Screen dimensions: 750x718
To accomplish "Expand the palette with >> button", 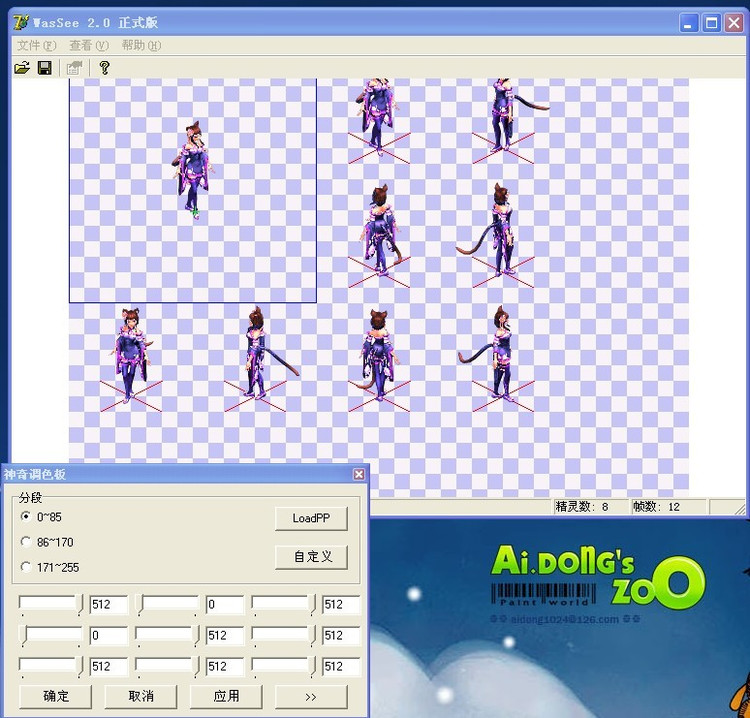I will click(x=311, y=696).
